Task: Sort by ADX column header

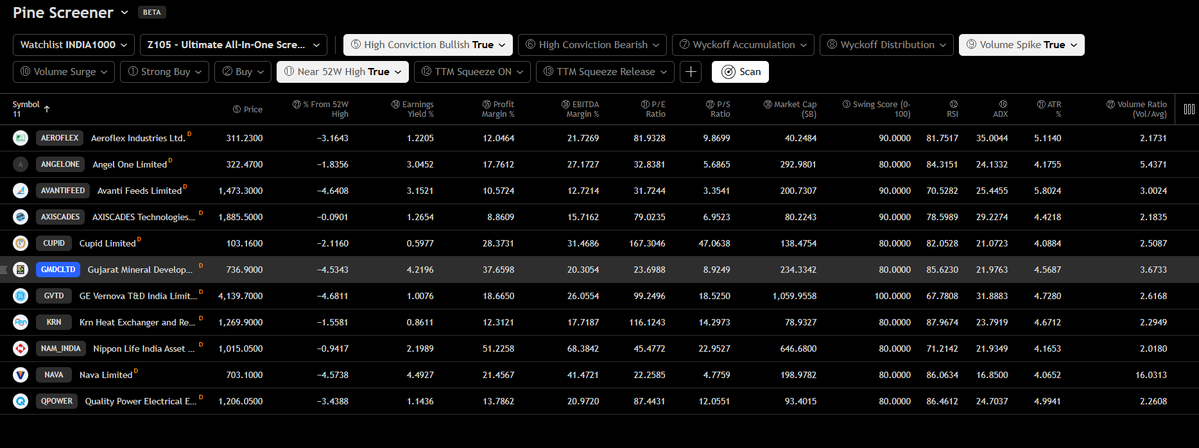Action: 1002,109
